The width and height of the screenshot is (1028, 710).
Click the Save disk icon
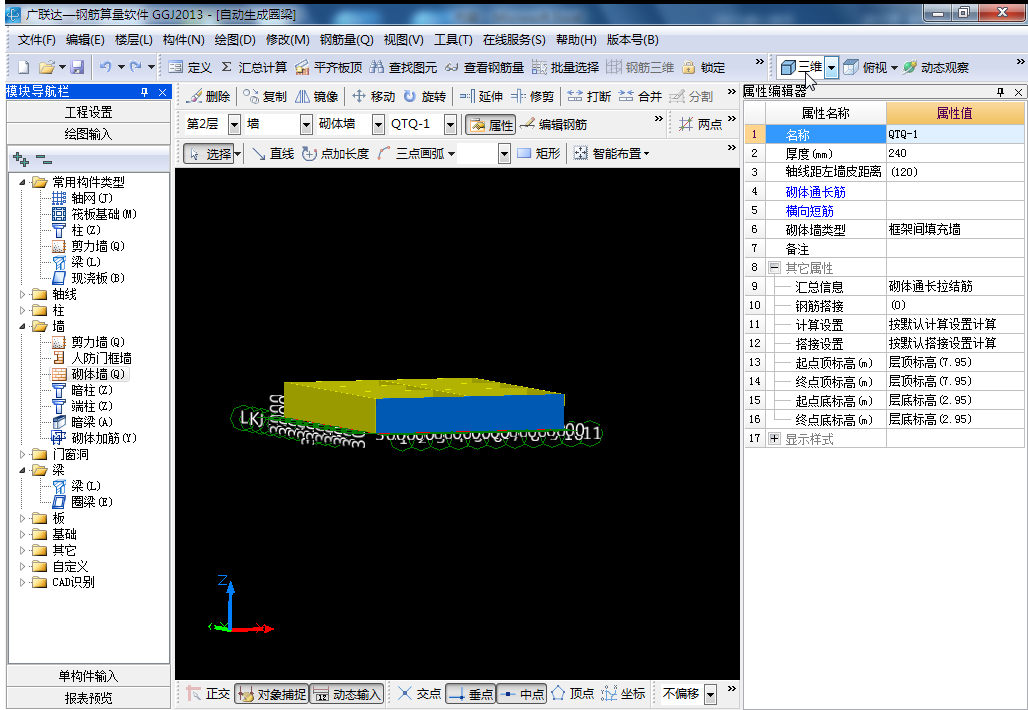[x=77, y=67]
